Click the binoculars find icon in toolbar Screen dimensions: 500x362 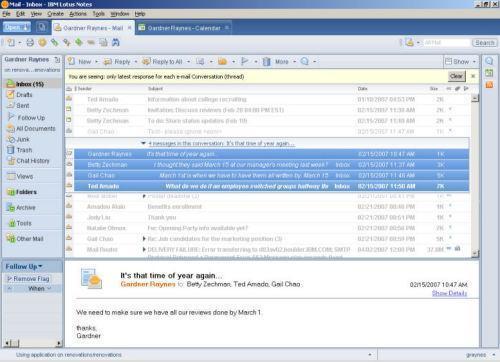pyautogui.click(x=115, y=43)
